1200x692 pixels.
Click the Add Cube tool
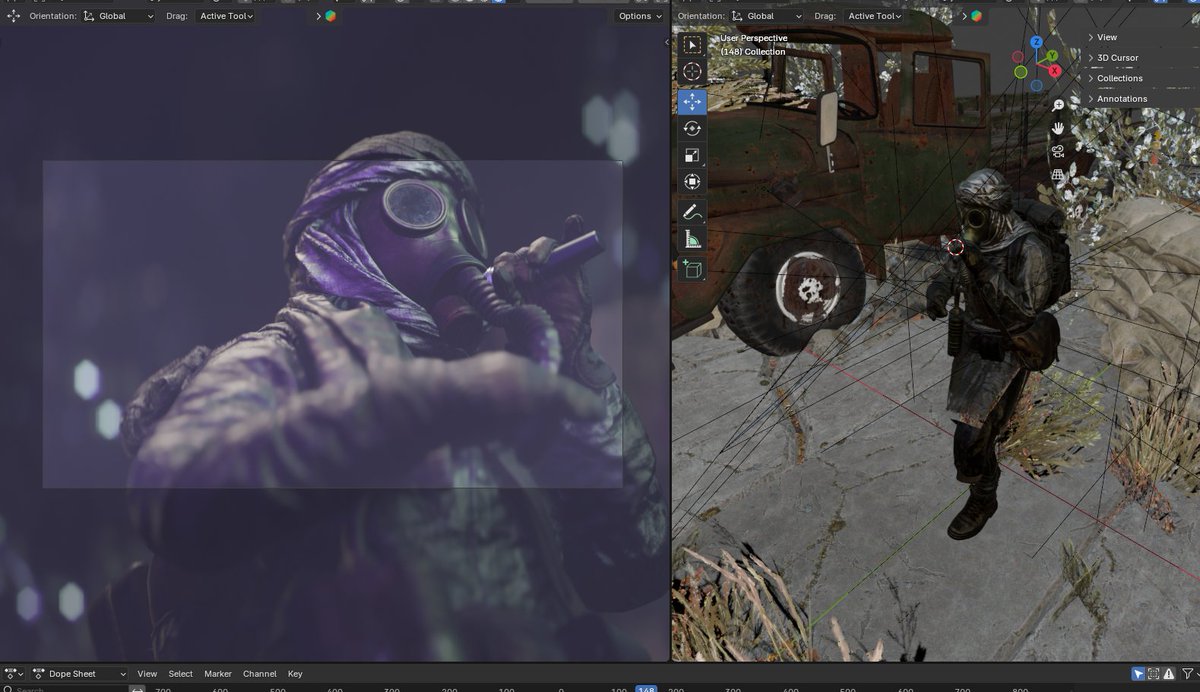[692, 269]
